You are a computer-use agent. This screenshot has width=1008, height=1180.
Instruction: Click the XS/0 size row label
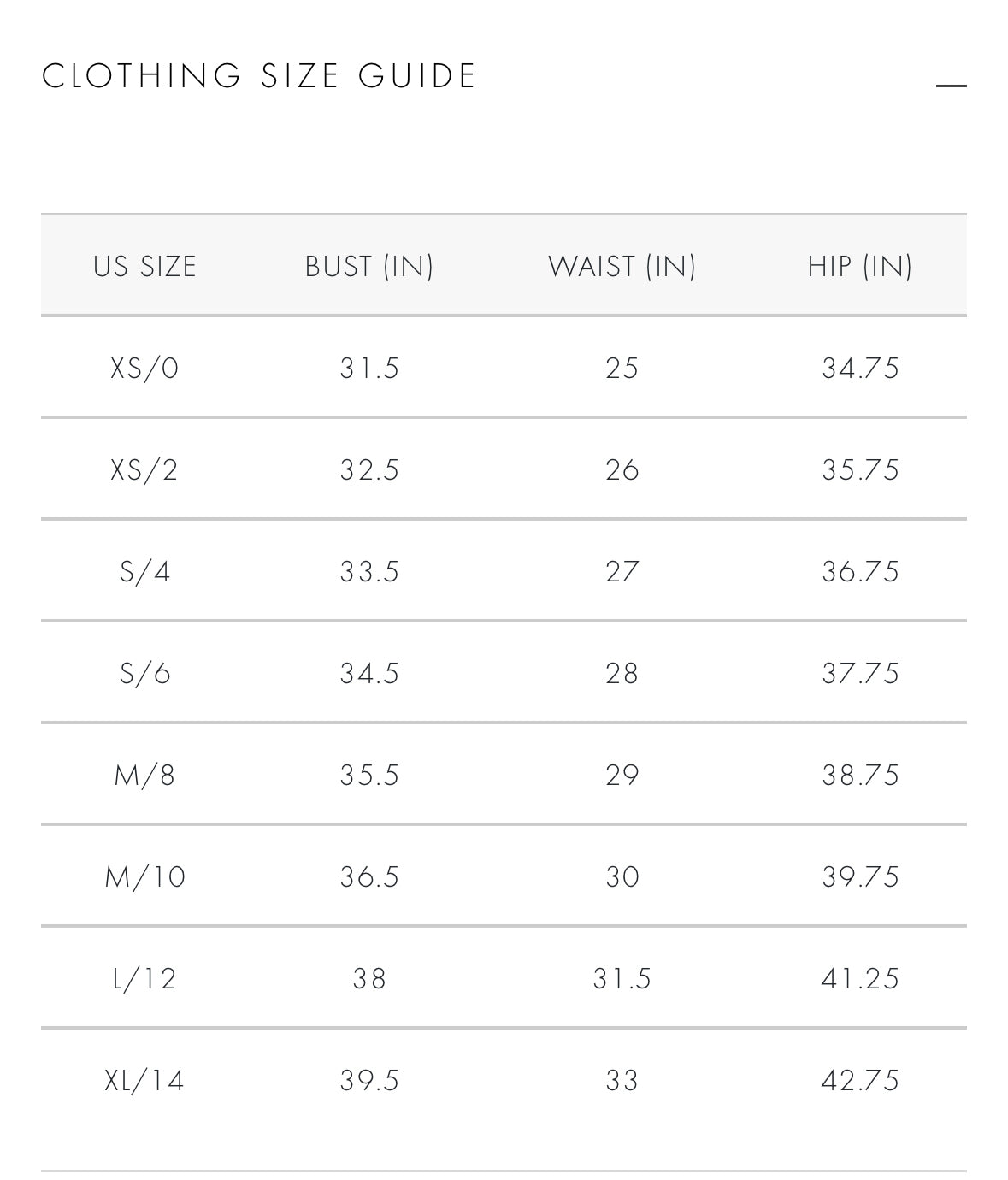pyautogui.click(x=144, y=368)
